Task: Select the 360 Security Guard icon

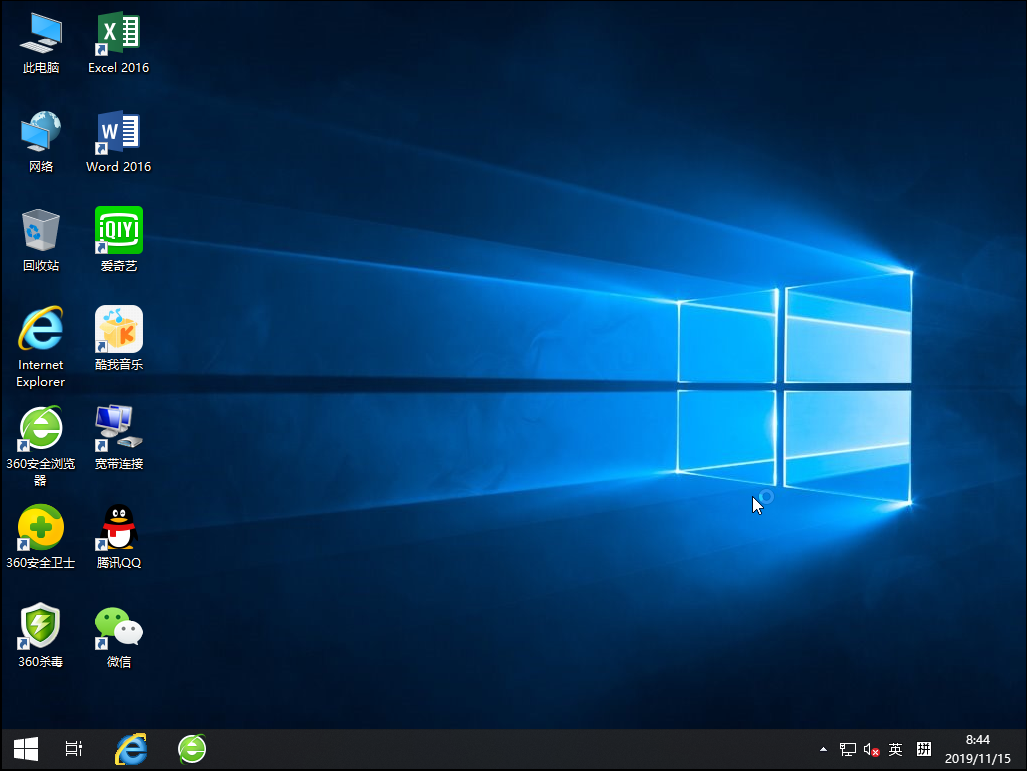Action: pos(40,528)
